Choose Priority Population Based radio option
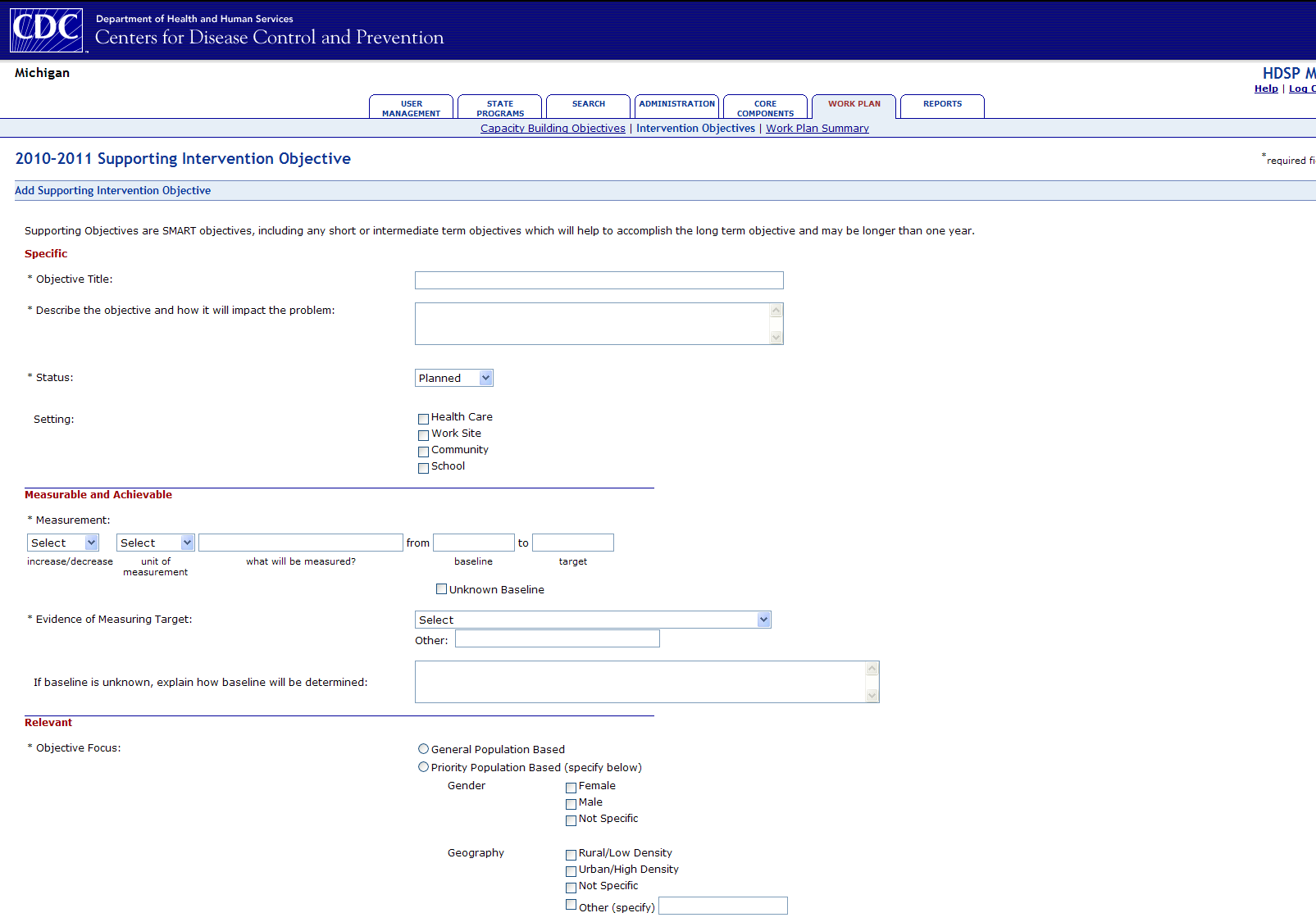The image size is (1316, 922). (x=423, y=767)
